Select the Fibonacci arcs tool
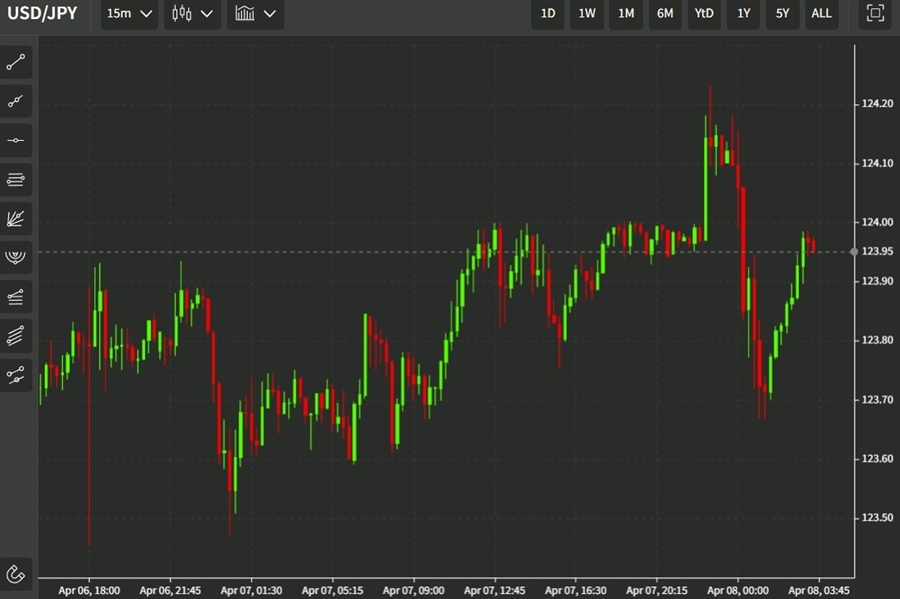The image size is (900, 599). click(16, 257)
